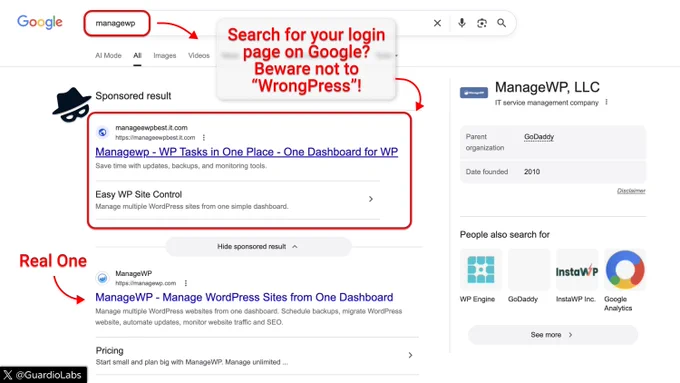Open the Videos tab
Screen dimensions: 680x383
[x=199, y=56]
